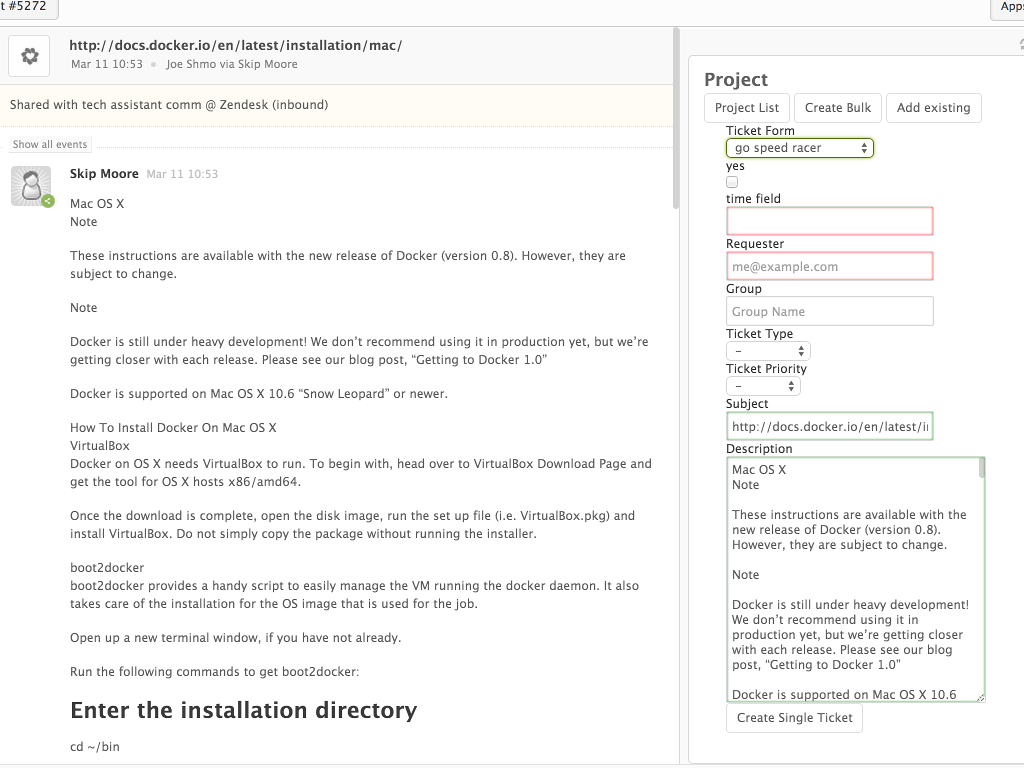Click the Create Bulk button
Viewport: 1024px width, 768px height.
(x=837, y=107)
